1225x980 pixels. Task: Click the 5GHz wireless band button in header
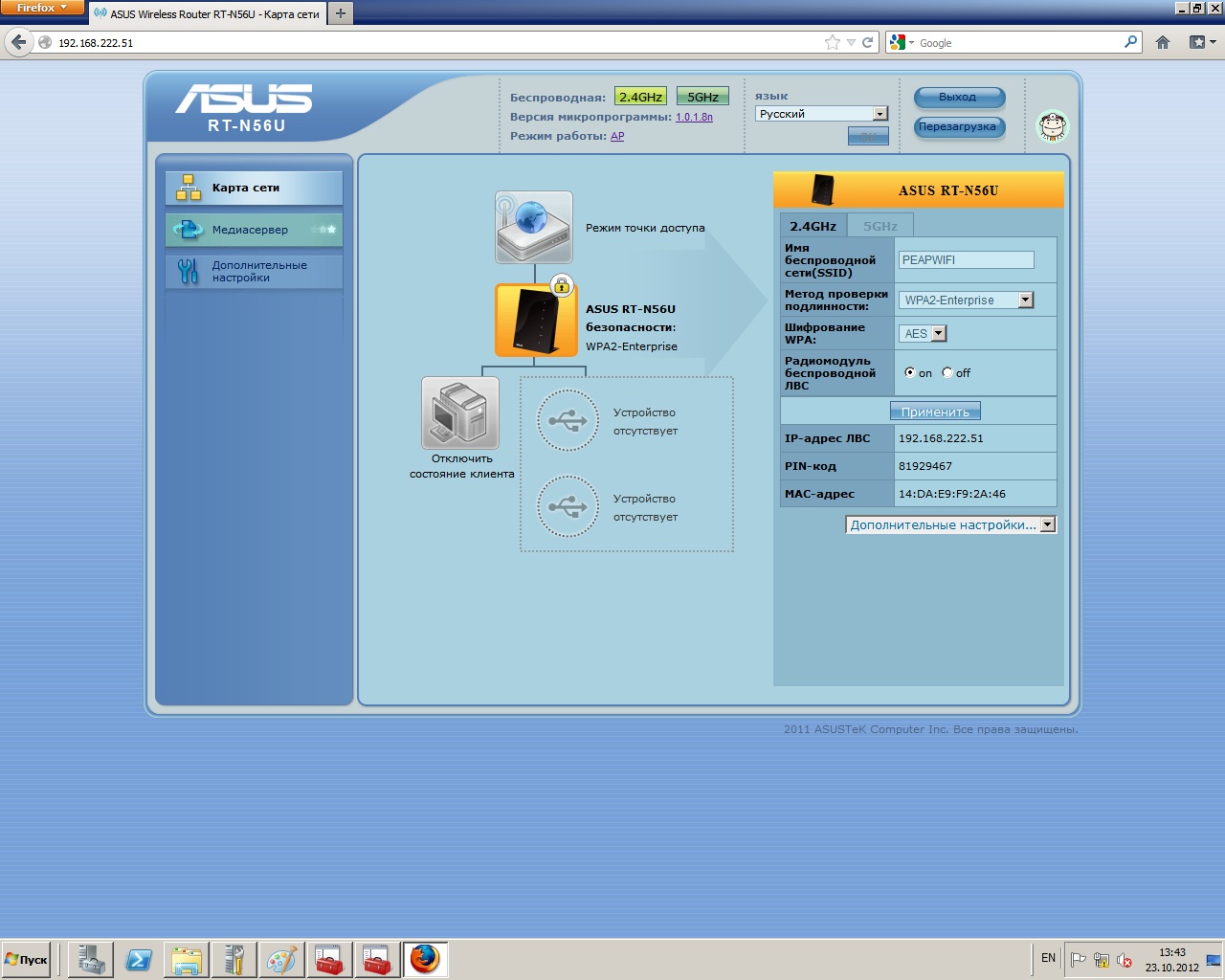702,97
